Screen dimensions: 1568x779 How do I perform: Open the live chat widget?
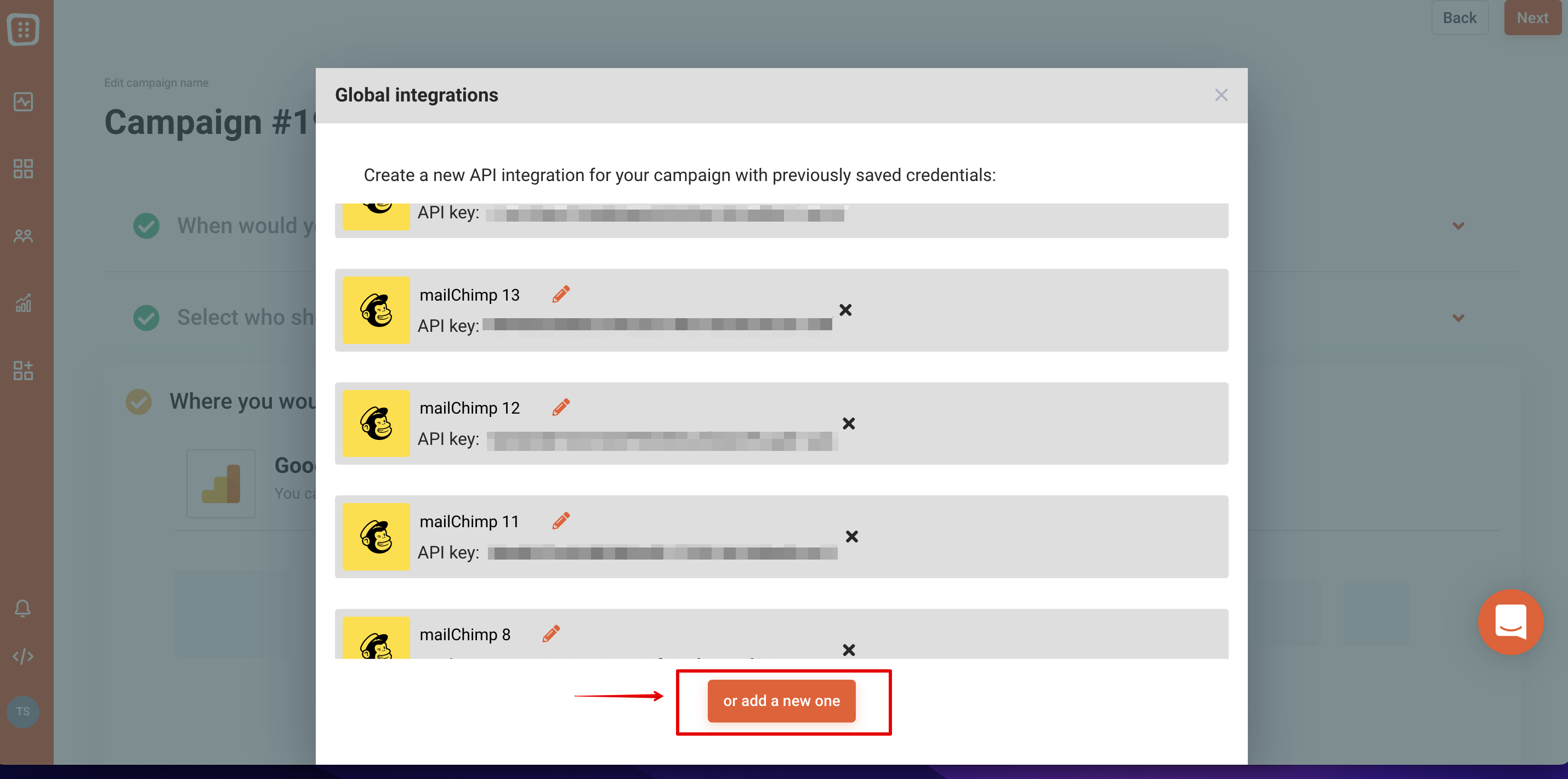coord(1511,622)
